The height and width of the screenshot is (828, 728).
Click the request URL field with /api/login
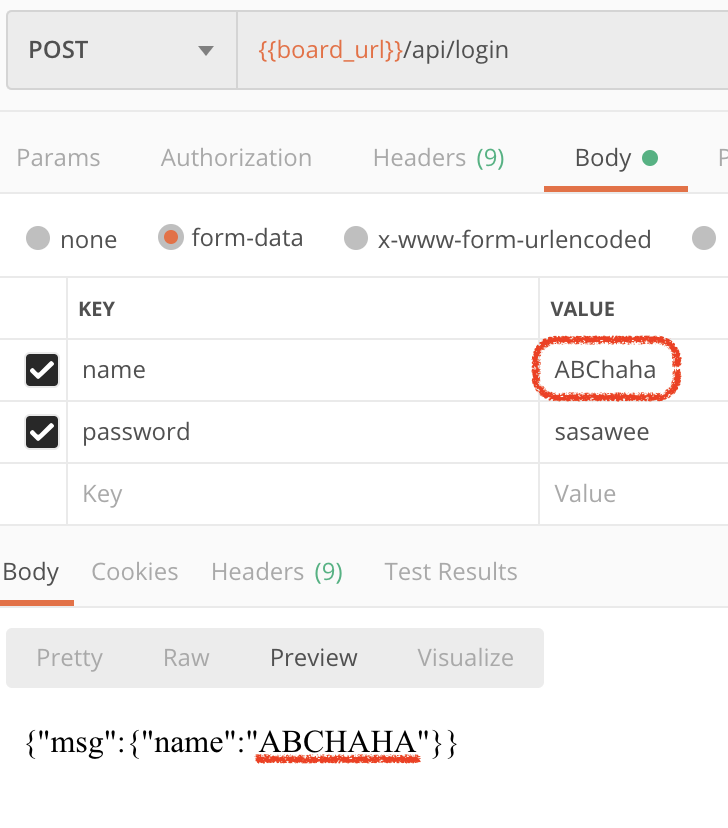(x=483, y=50)
